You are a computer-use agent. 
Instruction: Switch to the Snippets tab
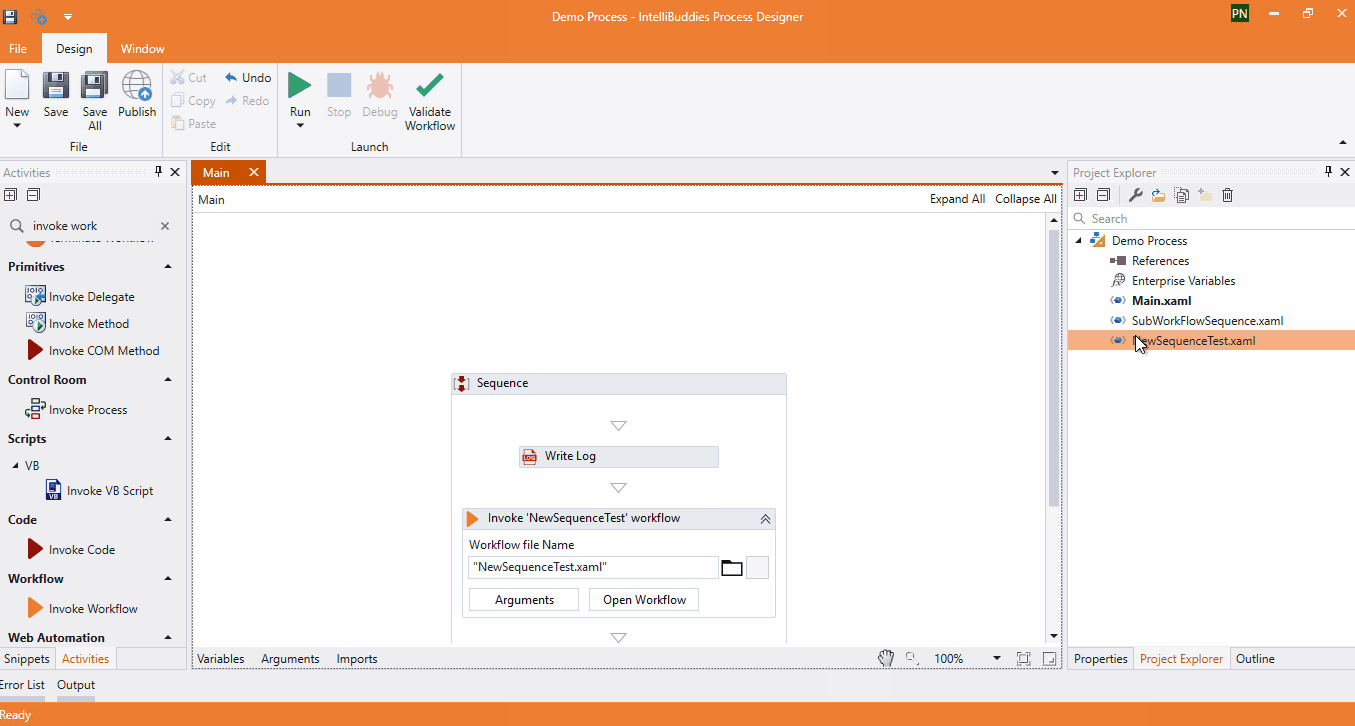tap(26, 658)
